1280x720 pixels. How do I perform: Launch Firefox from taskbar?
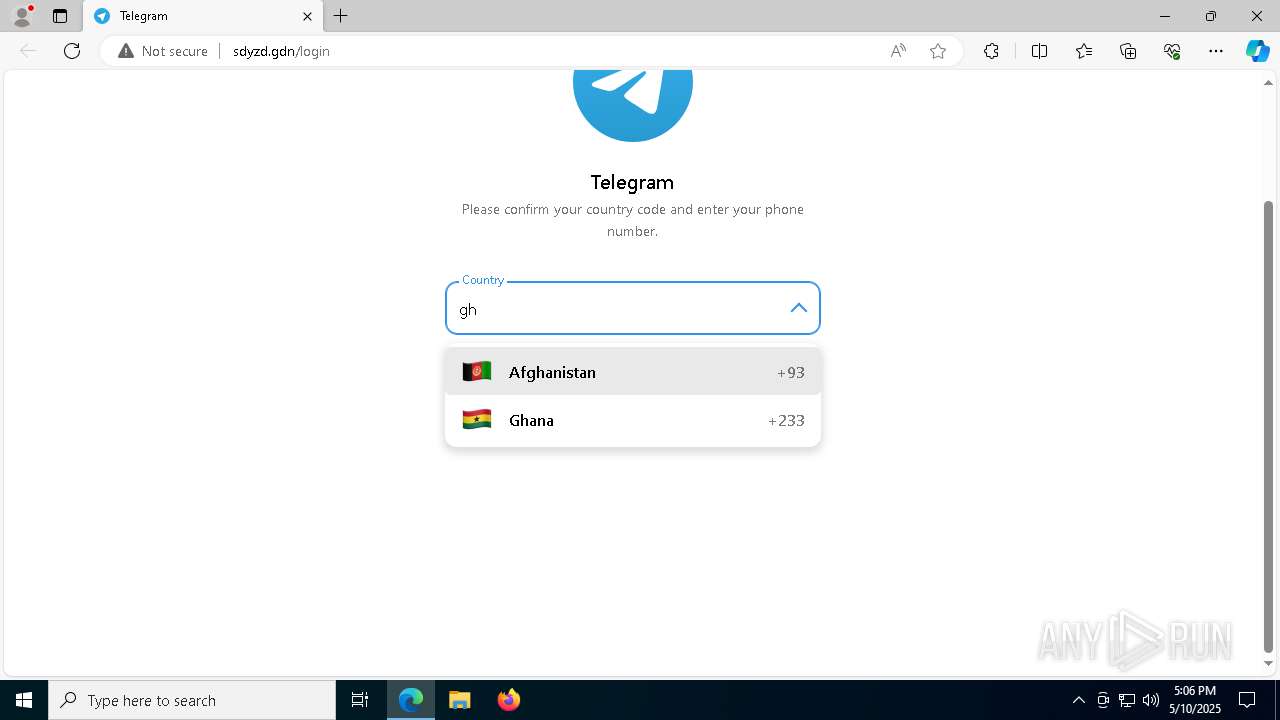tap(508, 700)
